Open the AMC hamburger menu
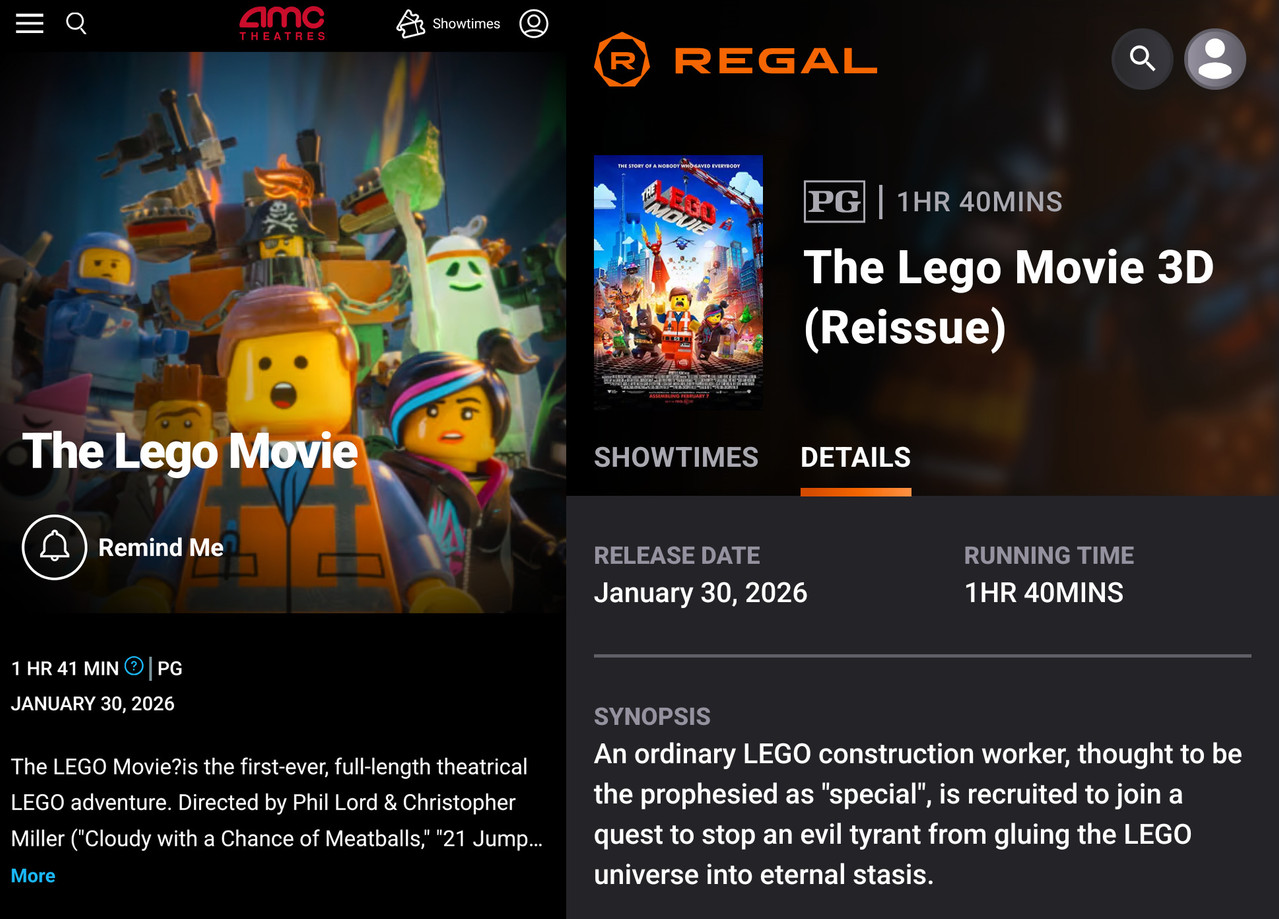Image resolution: width=1279 pixels, height=919 pixels. click(x=30, y=23)
